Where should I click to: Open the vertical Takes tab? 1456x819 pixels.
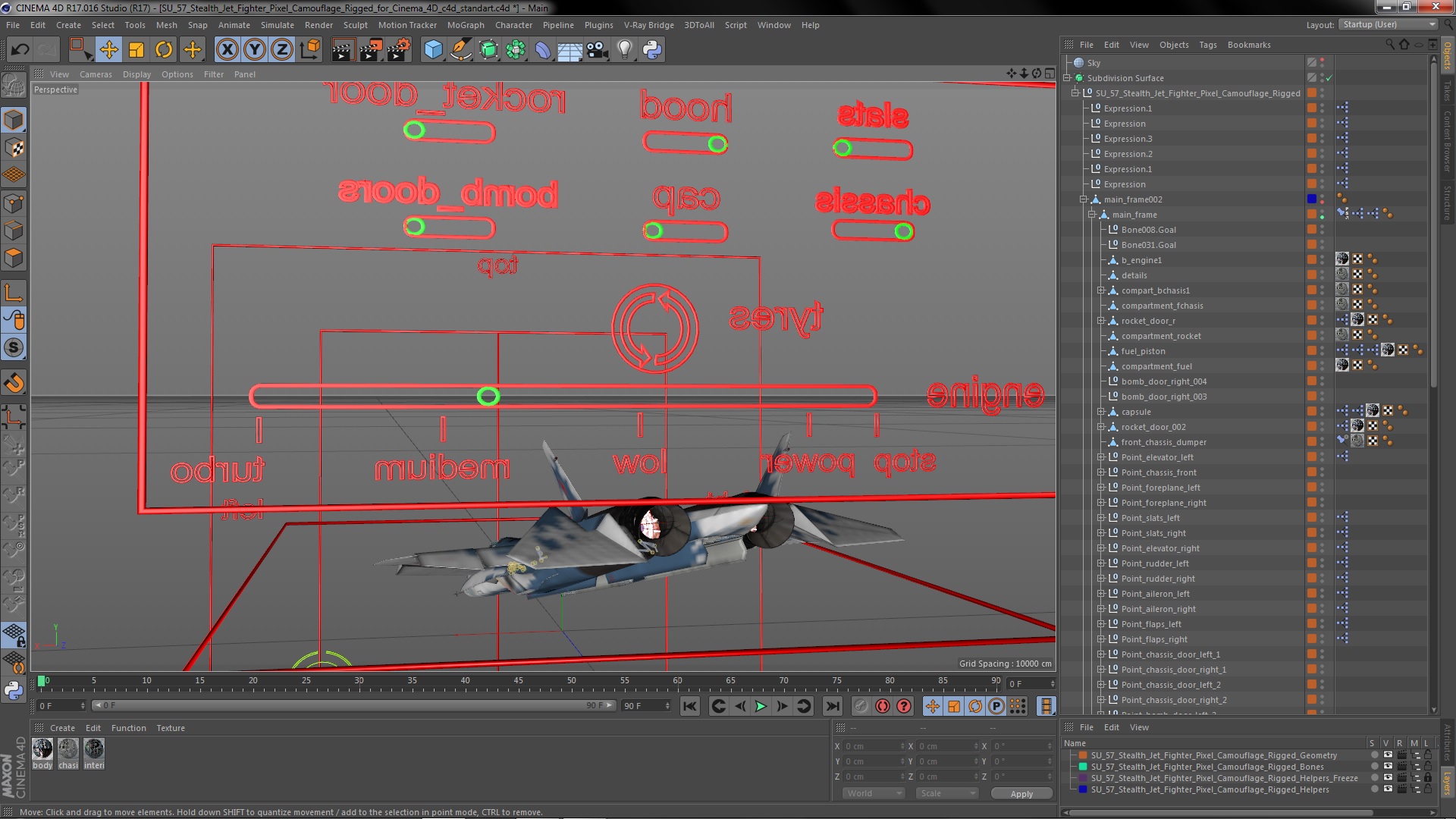point(1447,91)
